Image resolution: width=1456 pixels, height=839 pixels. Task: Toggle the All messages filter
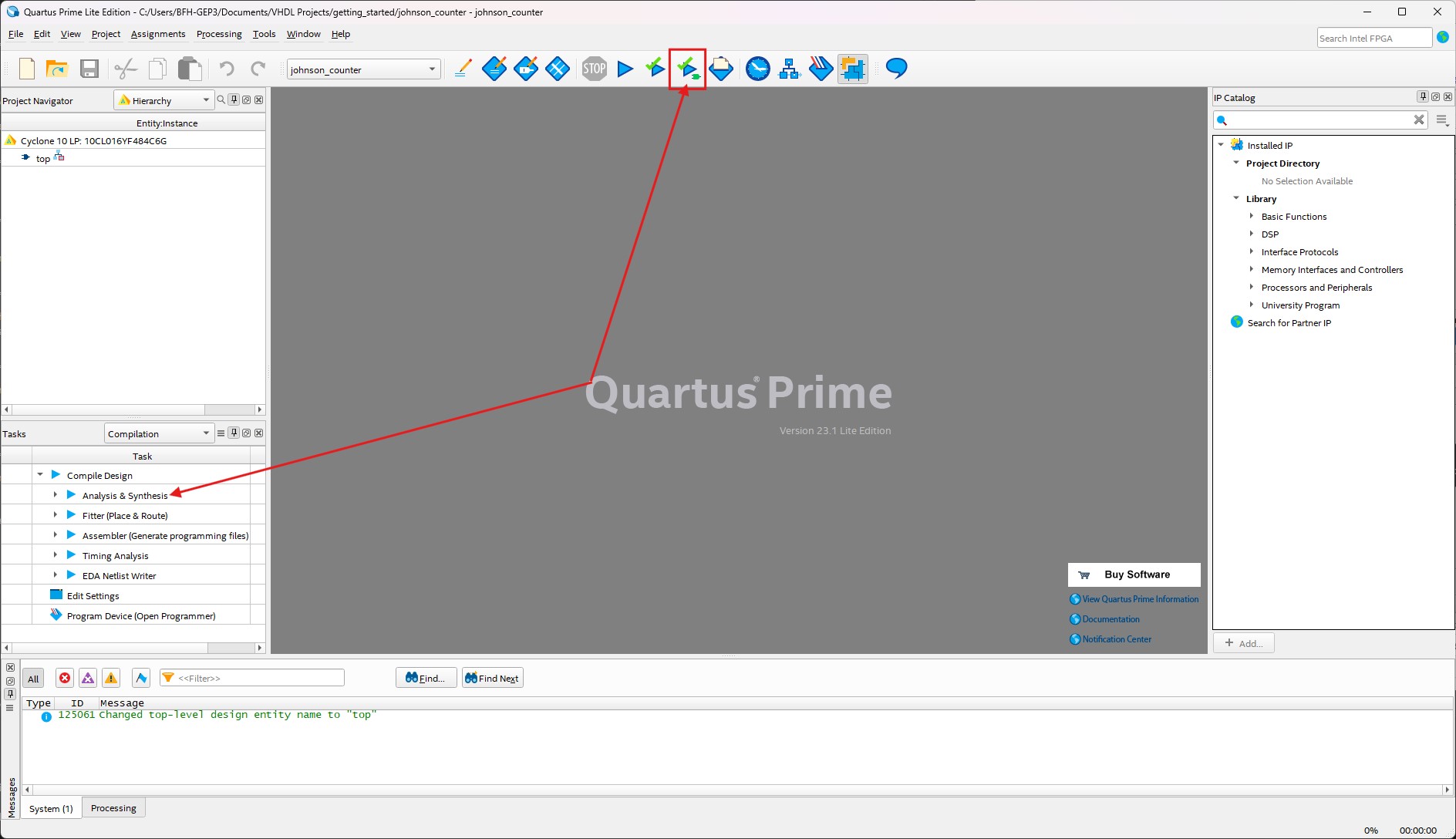click(33, 679)
